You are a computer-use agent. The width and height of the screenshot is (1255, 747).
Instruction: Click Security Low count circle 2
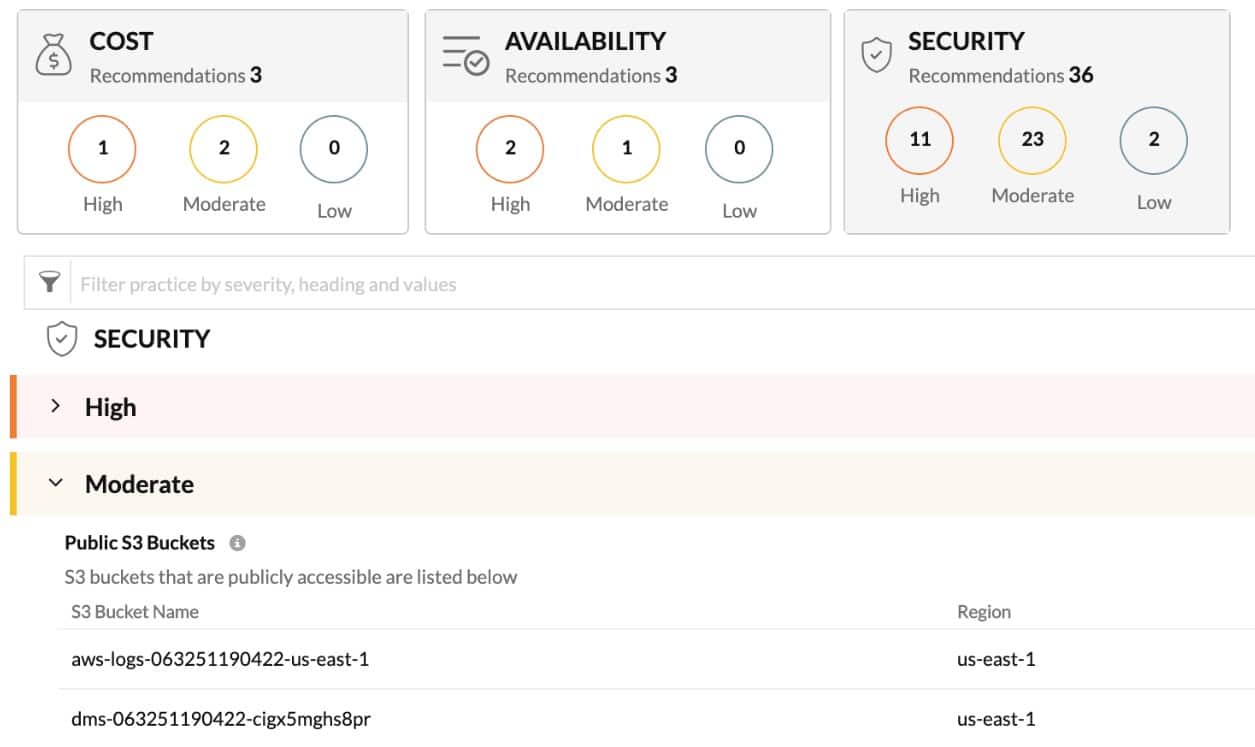[1154, 140]
